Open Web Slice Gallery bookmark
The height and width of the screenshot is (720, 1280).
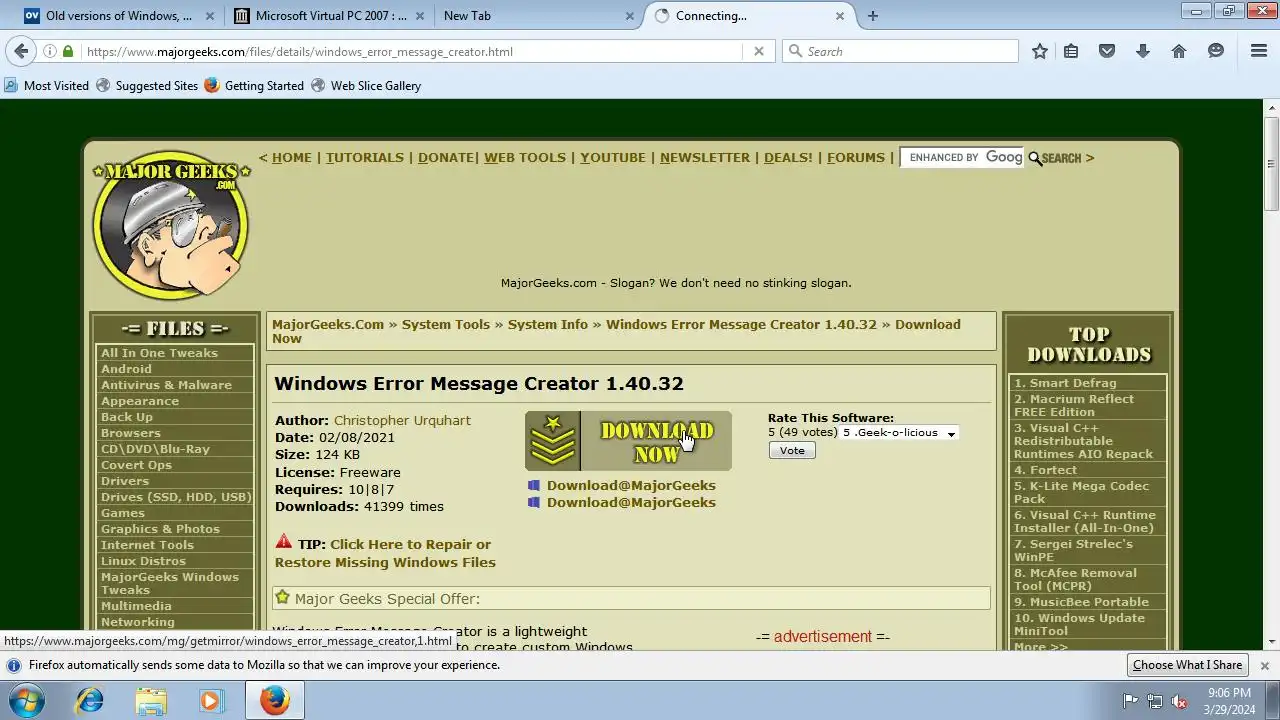tap(366, 86)
